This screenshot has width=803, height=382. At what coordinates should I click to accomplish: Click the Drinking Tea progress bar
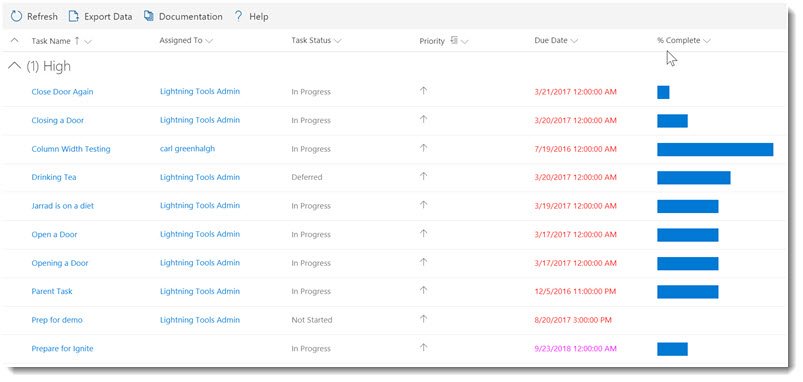click(694, 178)
